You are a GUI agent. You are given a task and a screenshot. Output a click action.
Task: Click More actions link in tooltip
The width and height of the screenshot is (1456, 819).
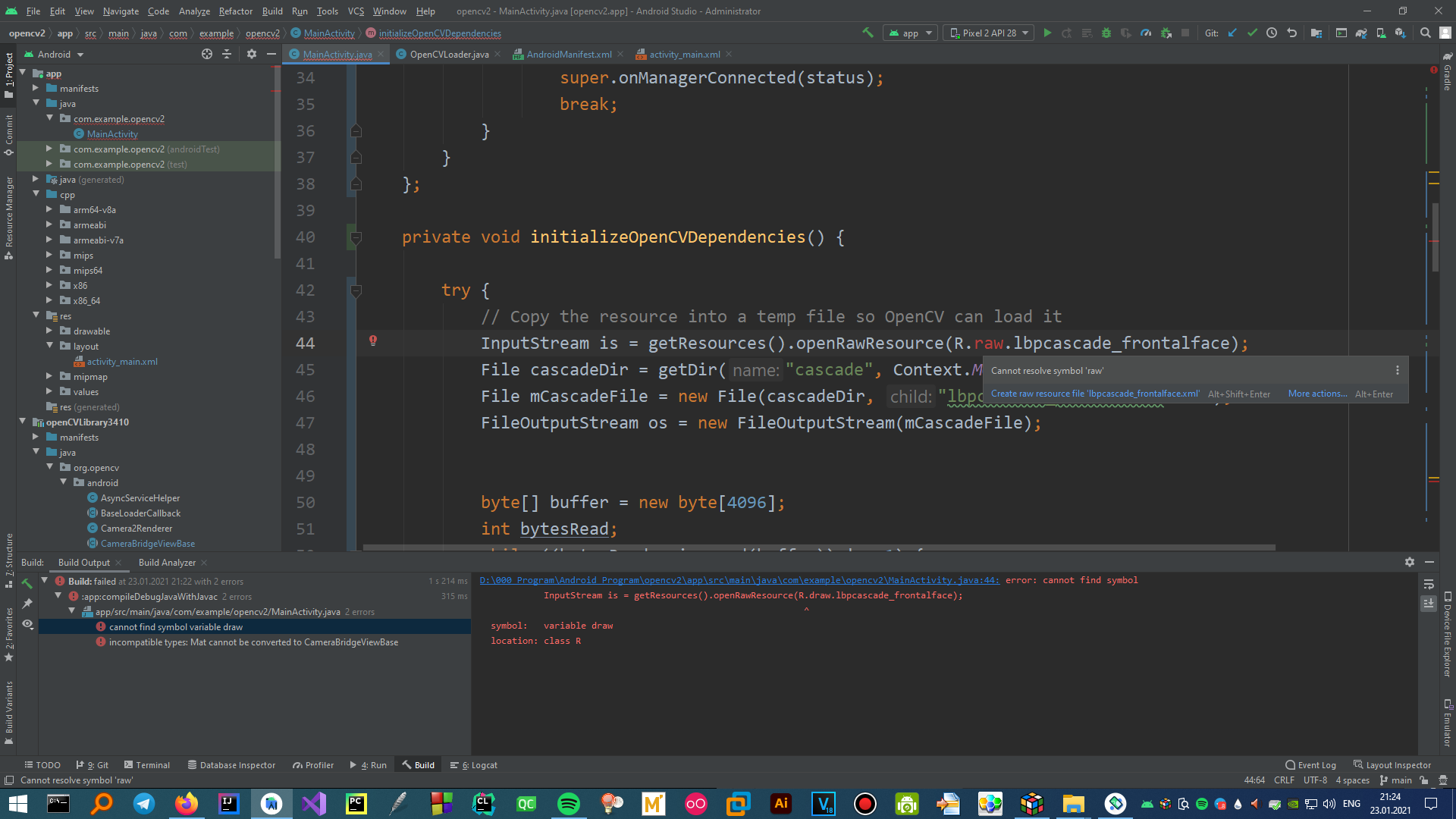1317,394
